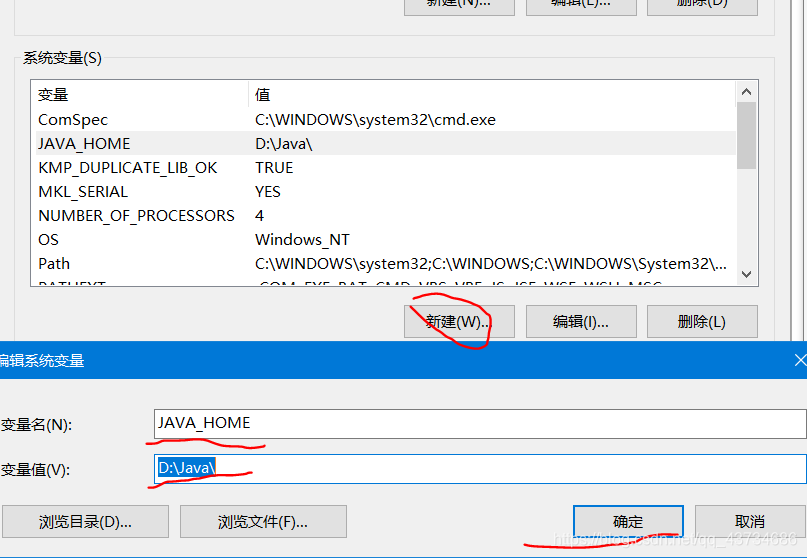Click the variable list scrollbar thumb

[x=746, y=135]
